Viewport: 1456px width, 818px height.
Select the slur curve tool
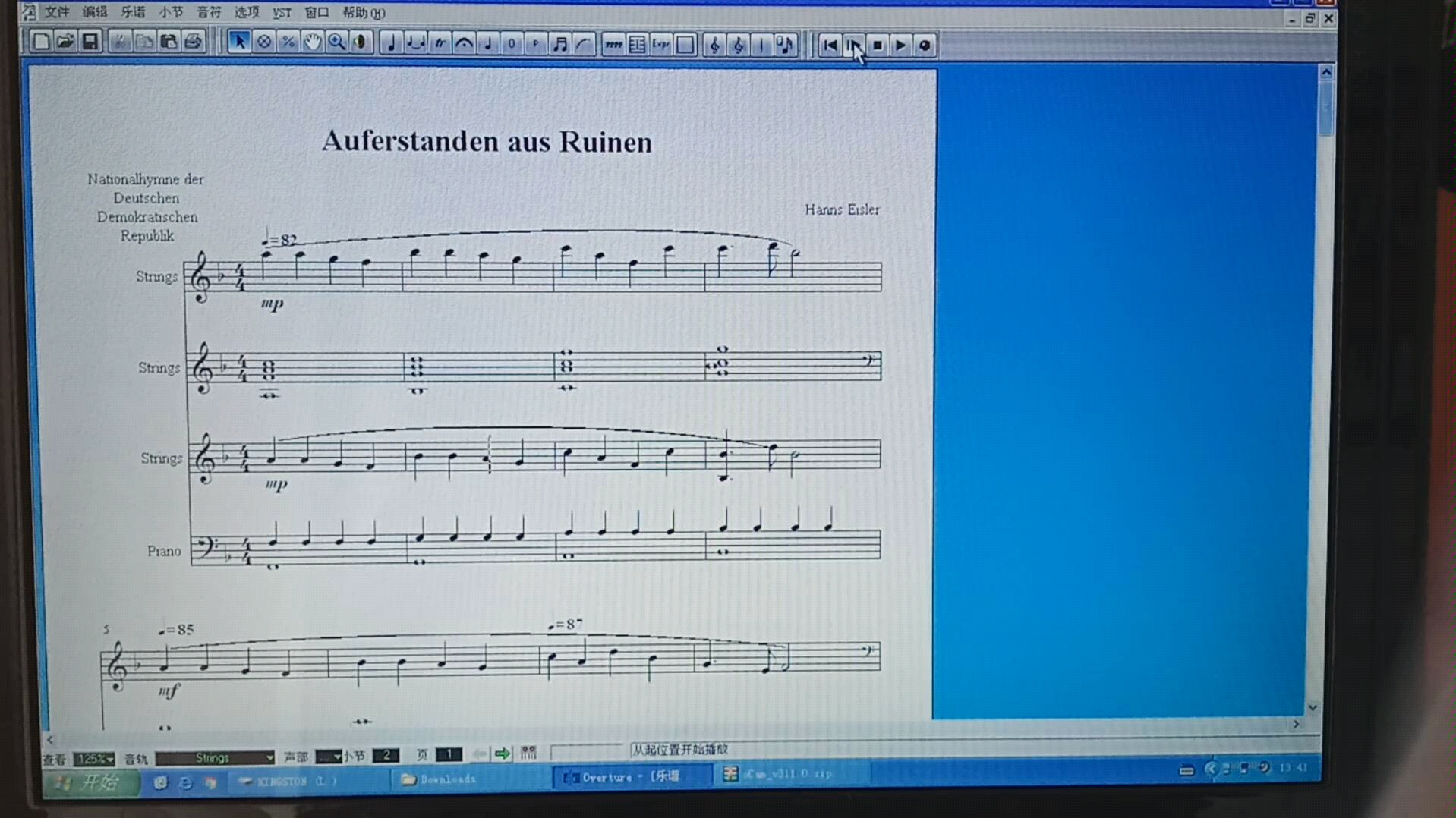pos(584,44)
